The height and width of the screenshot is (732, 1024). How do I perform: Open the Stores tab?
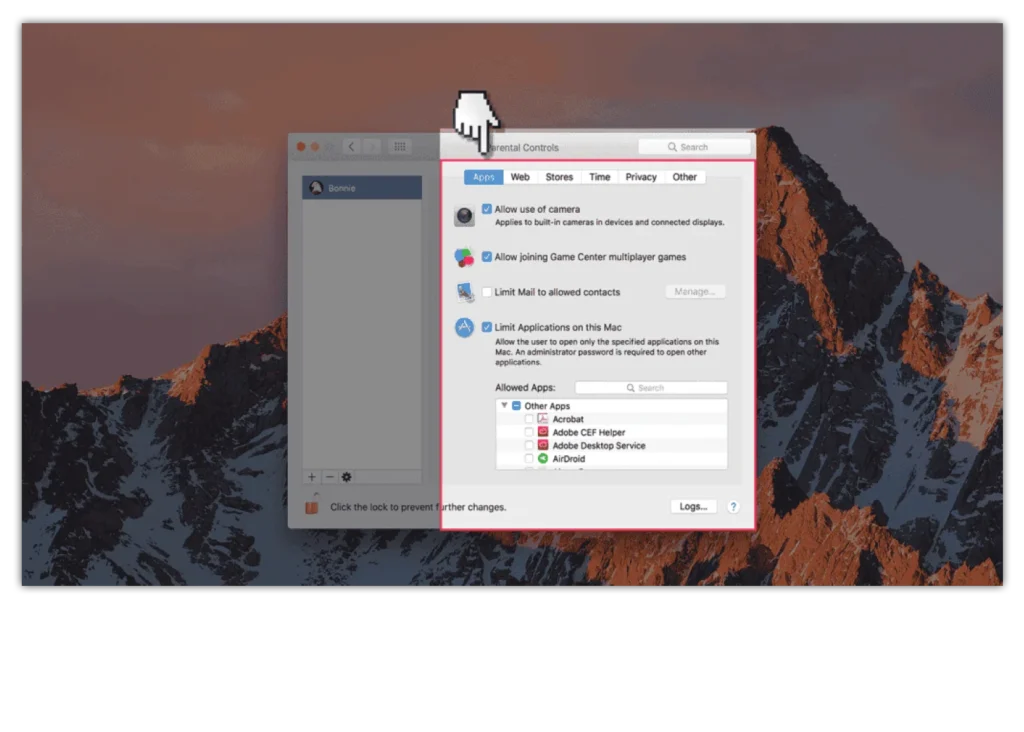pos(559,177)
